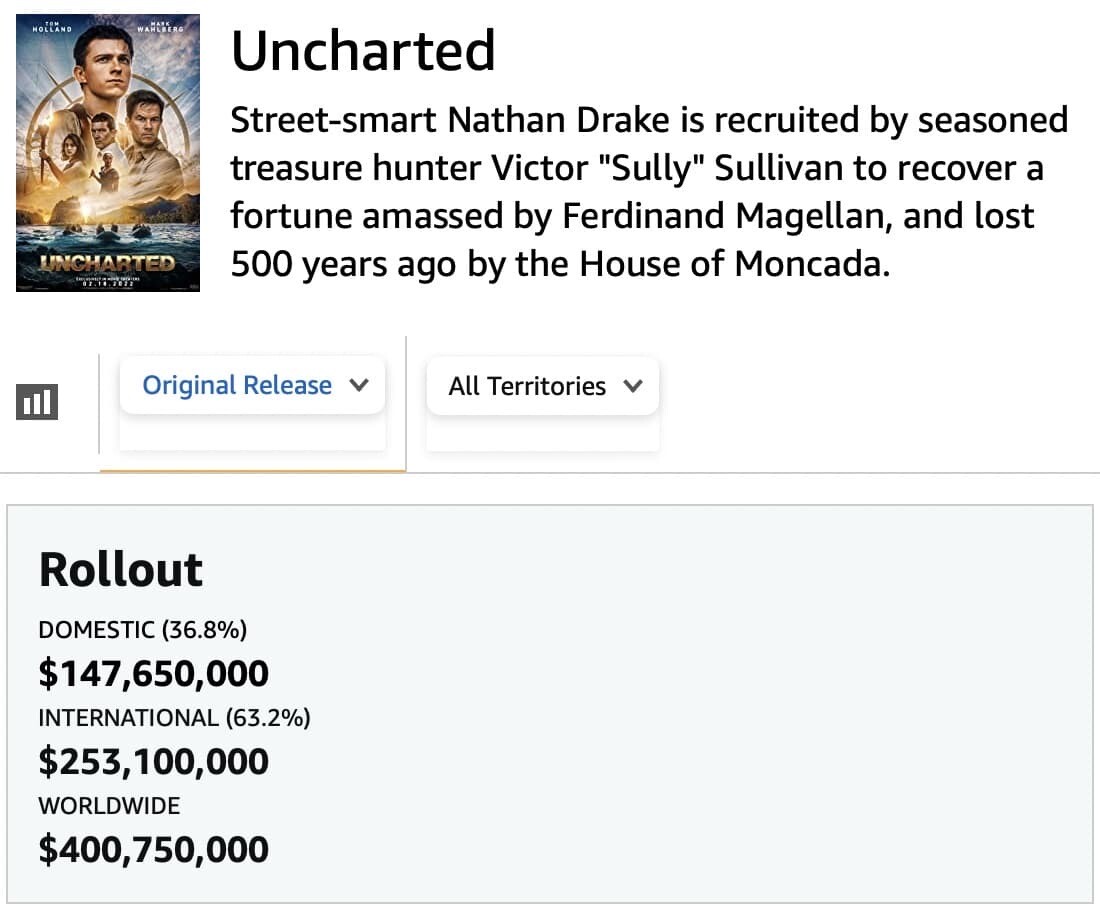Click the chevron arrow beside Original Release
1100x910 pixels.
click(359, 384)
